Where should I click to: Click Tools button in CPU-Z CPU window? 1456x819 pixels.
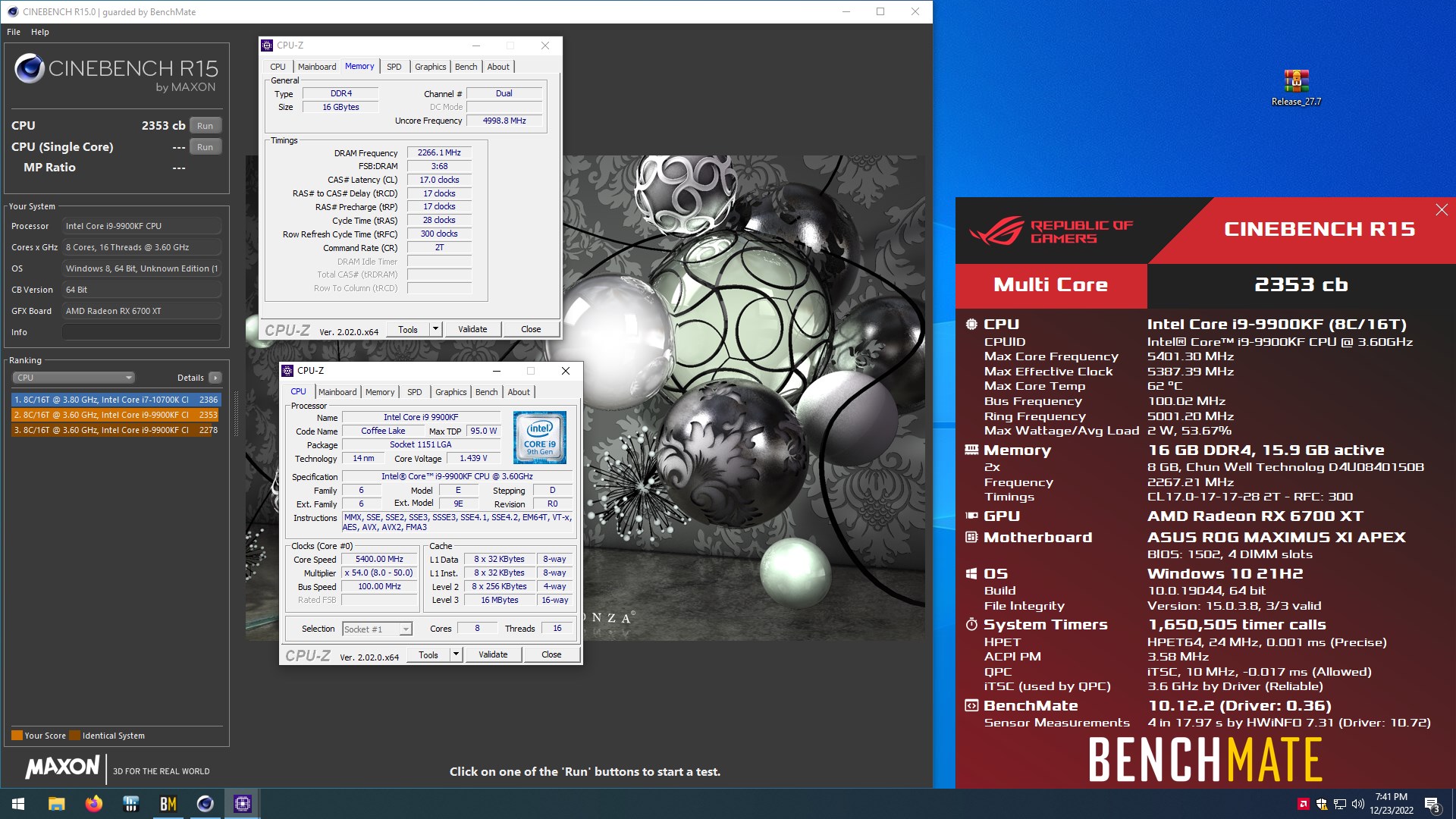[x=428, y=654]
